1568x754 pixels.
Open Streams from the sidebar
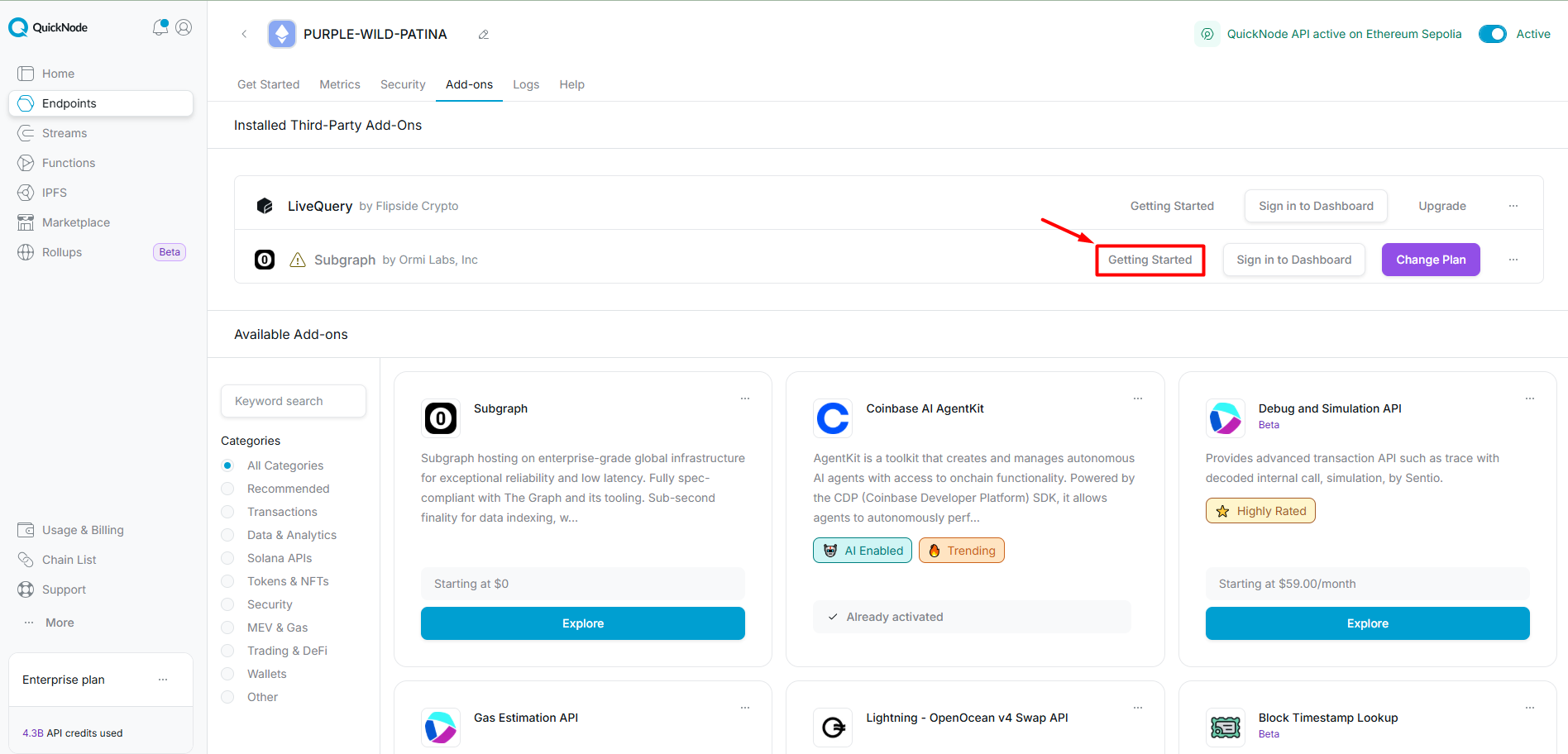coord(65,133)
